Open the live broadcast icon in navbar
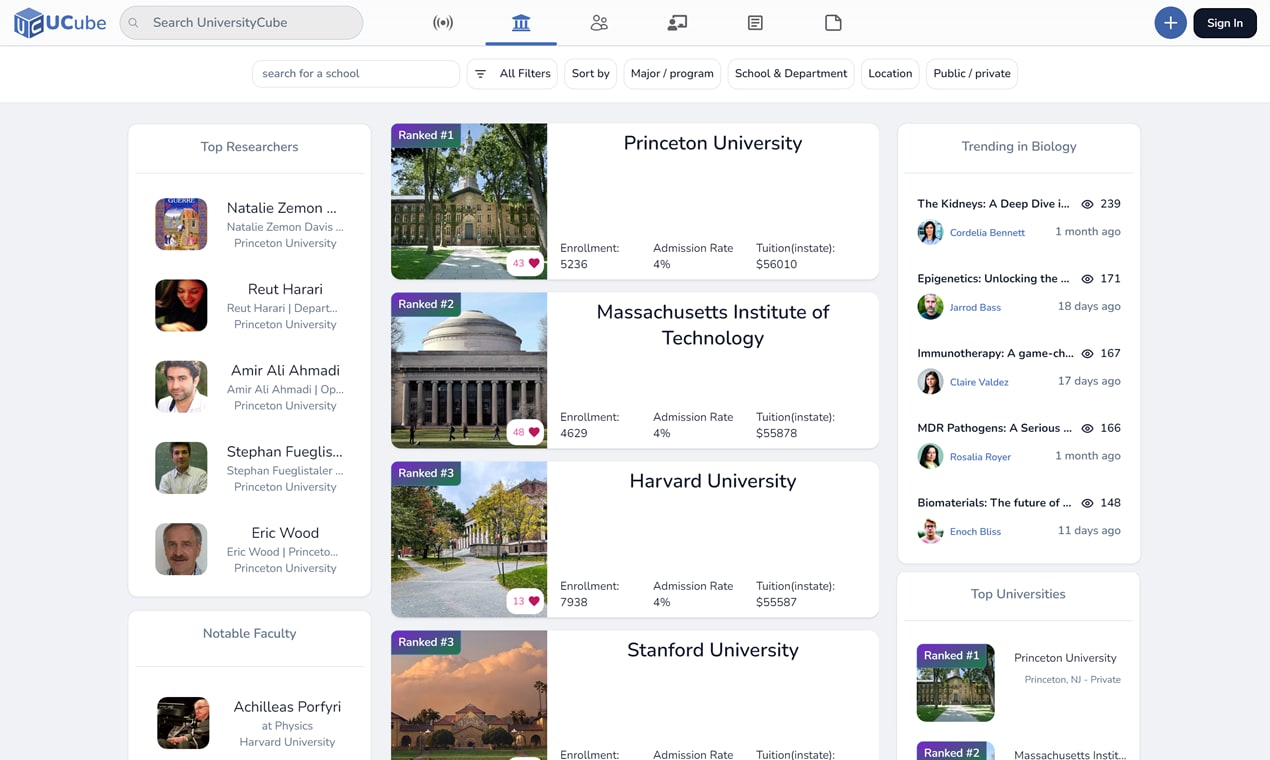 click(x=443, y=22)
